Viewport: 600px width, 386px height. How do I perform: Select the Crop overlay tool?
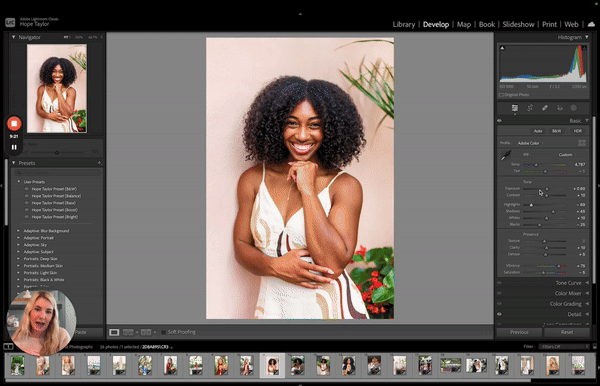(x=530, y=108)
